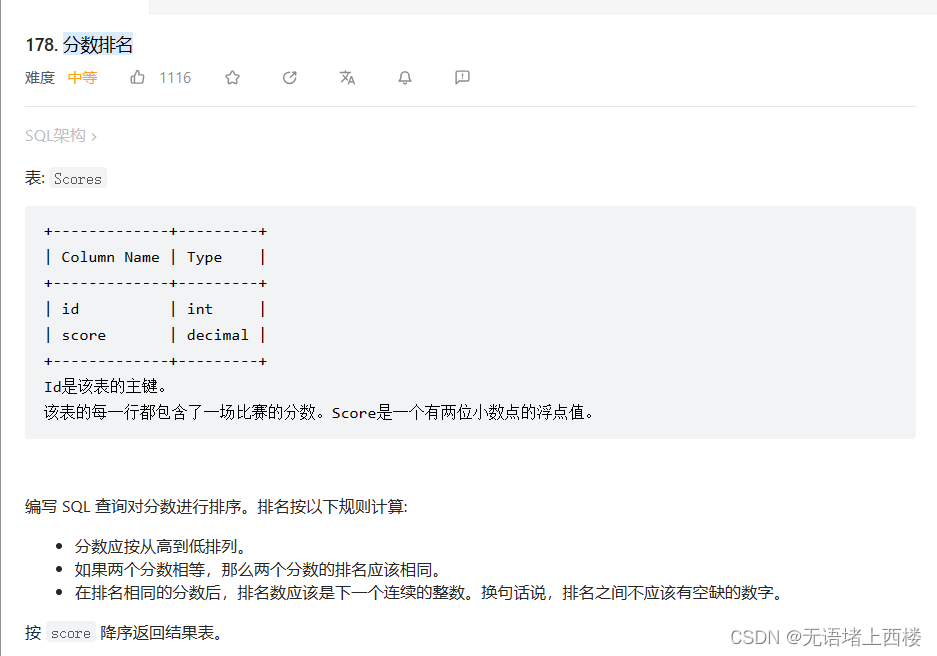937x656 pixels.
Task: Send feedback via the comment bubble icon
Action: pyautogui.click(x=461, y=77)
